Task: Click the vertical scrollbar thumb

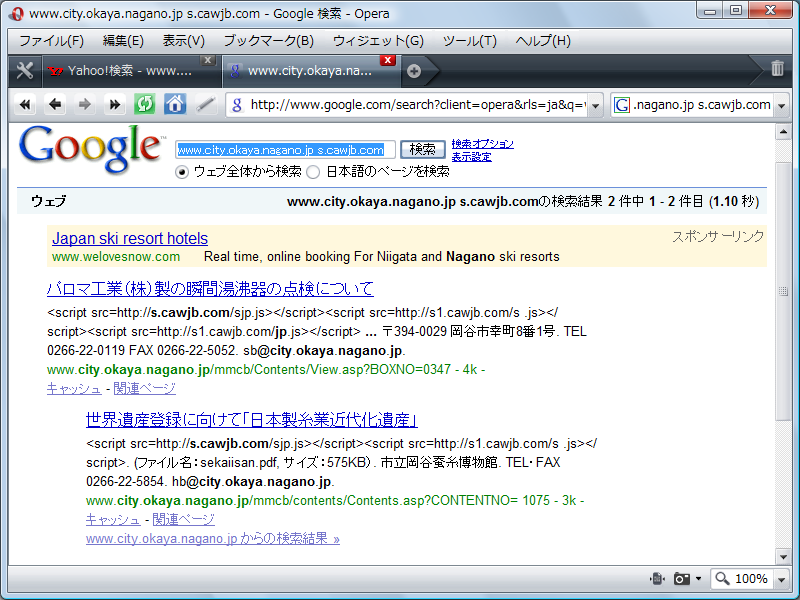Action: click(x=783, y=291)
